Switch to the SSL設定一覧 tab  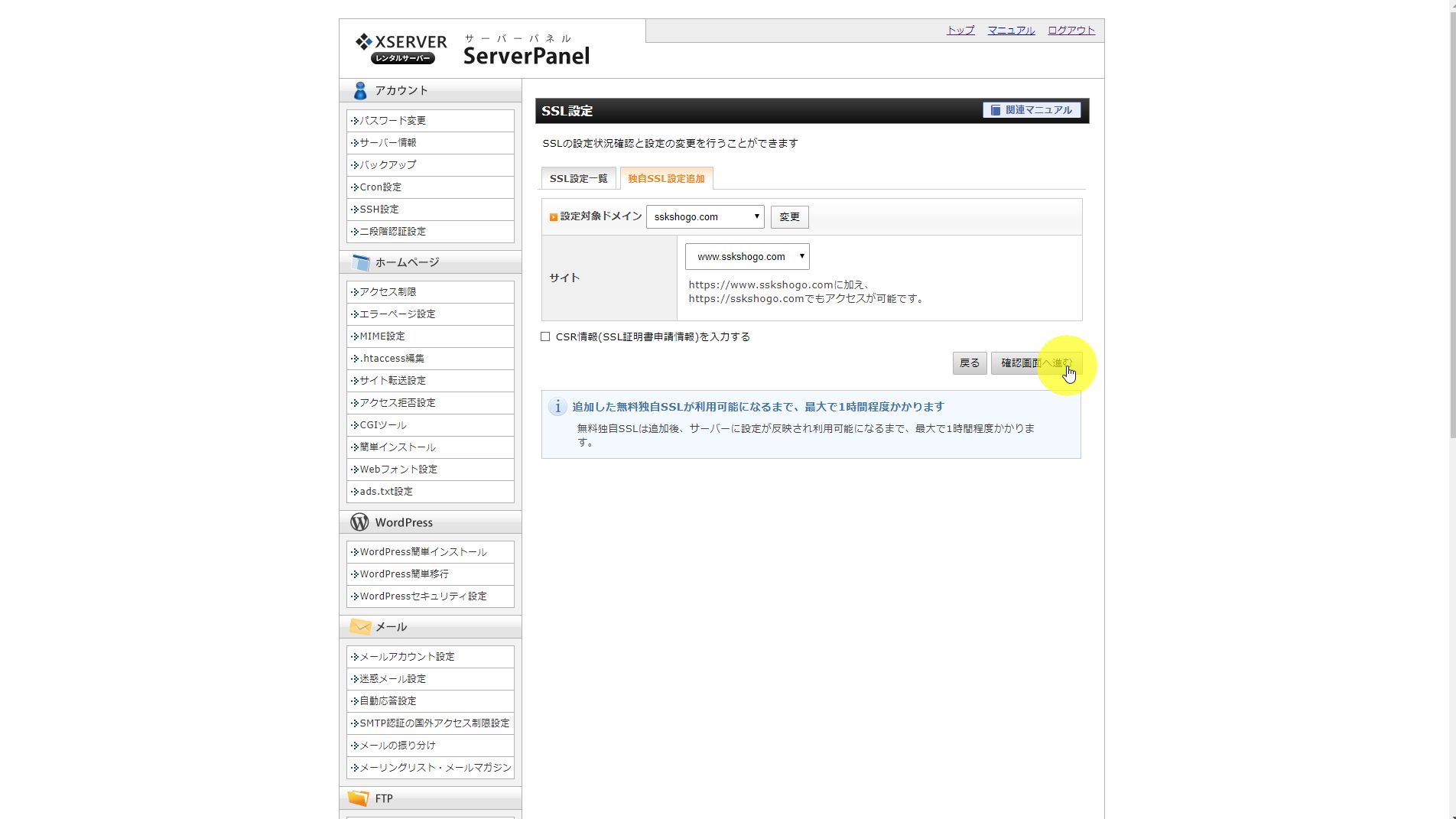(578, 178)
